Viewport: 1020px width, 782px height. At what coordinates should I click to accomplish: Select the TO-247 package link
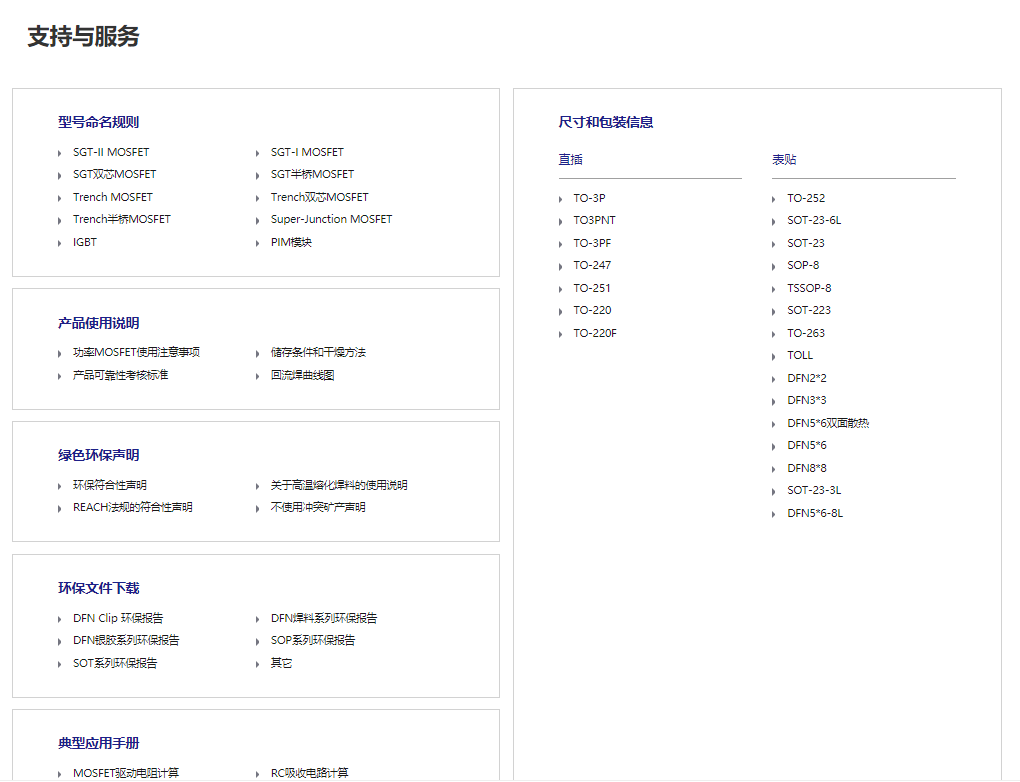592,265
